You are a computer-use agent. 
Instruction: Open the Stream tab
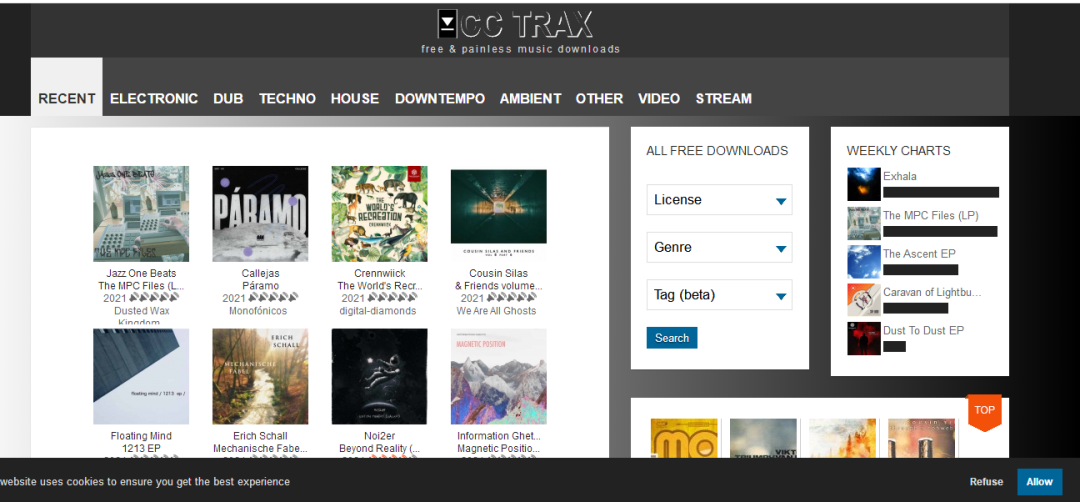(723, 98)
